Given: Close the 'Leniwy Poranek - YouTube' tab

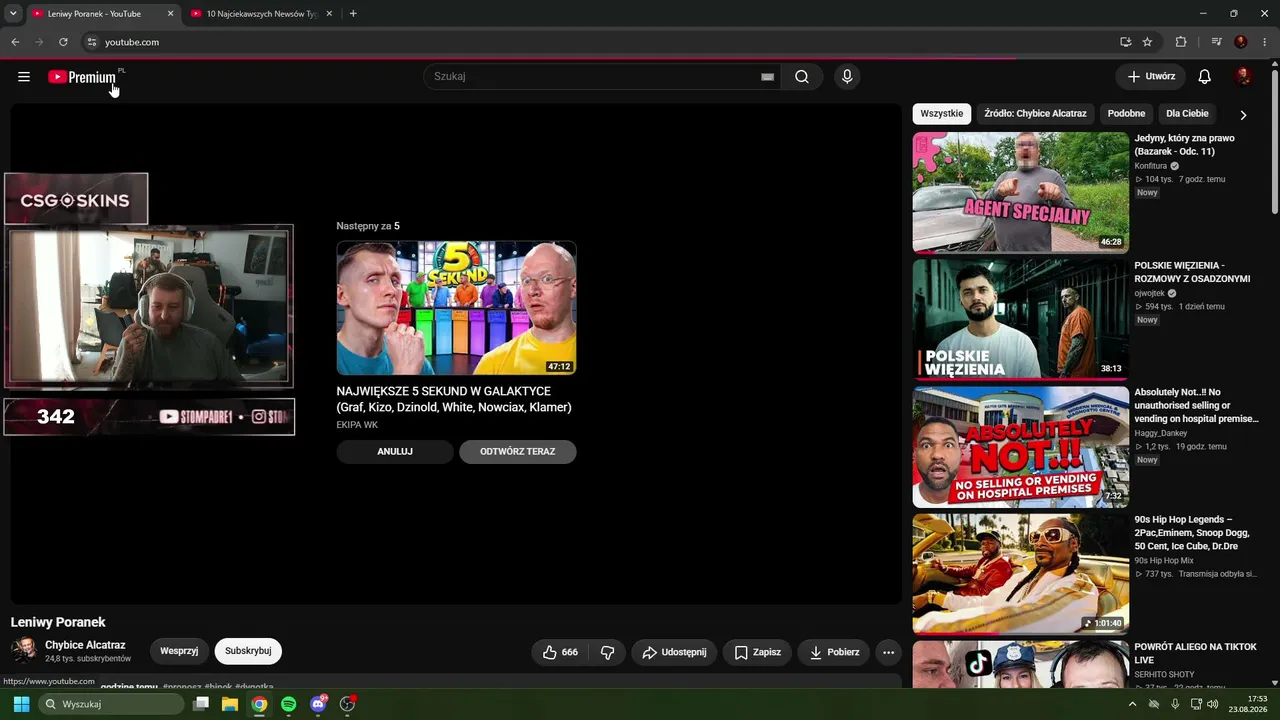Looking at the screenshot, I should (170, 14).
